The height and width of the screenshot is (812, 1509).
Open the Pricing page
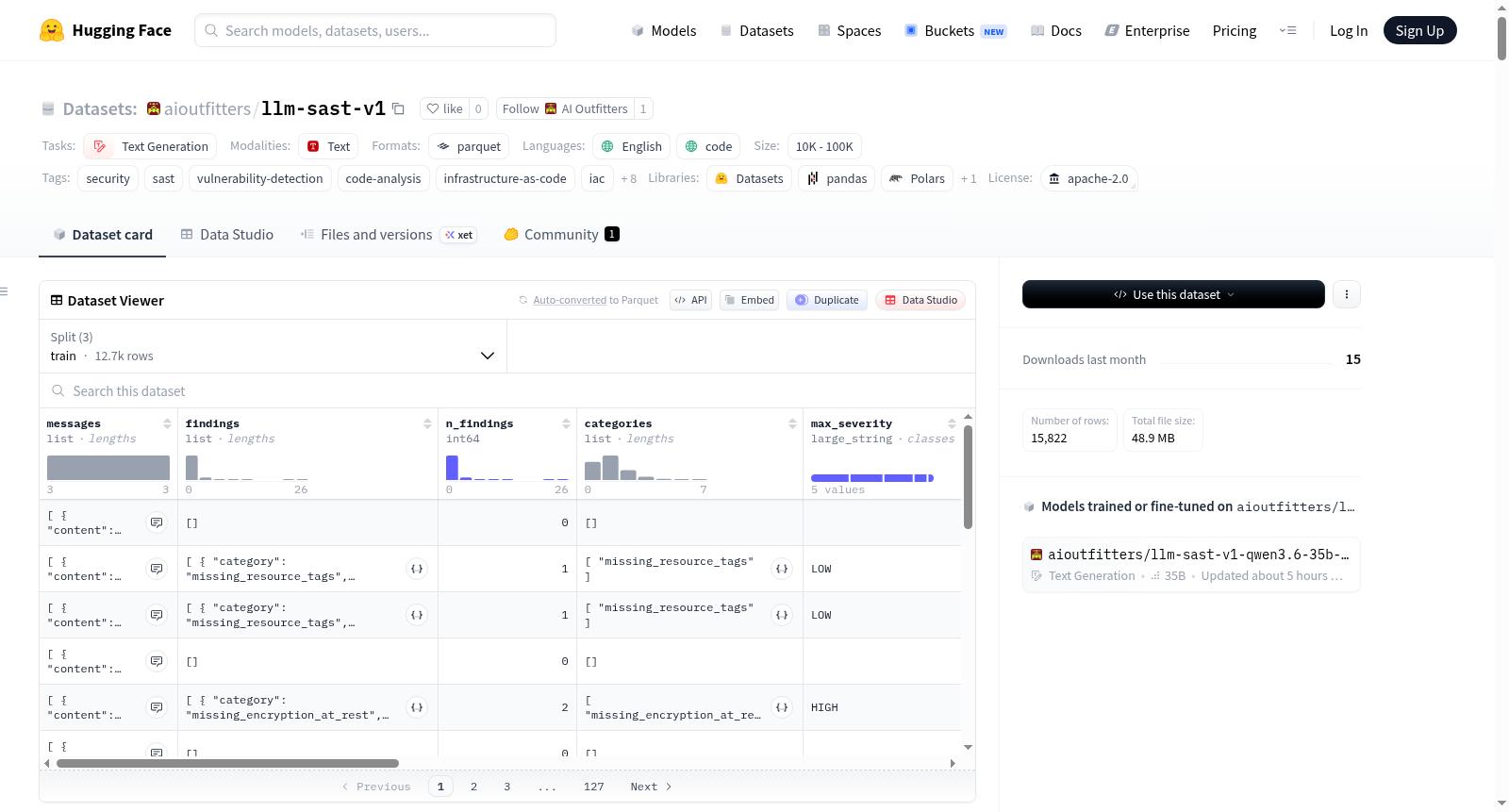point(1235,30)
